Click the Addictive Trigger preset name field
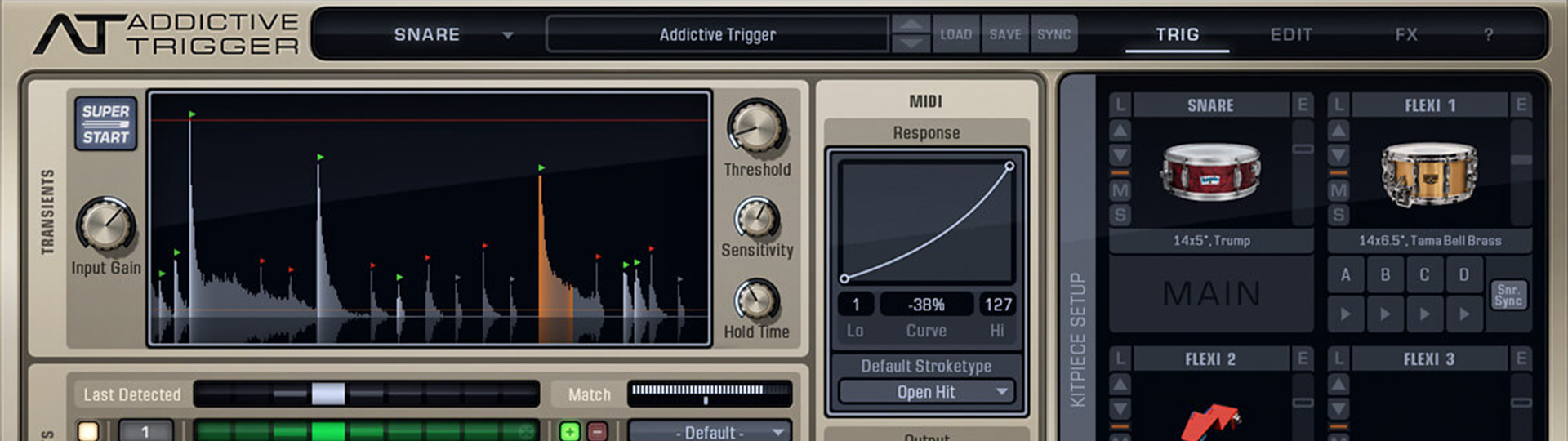The width and height of the screenshot is (1568, 441). 717,34
